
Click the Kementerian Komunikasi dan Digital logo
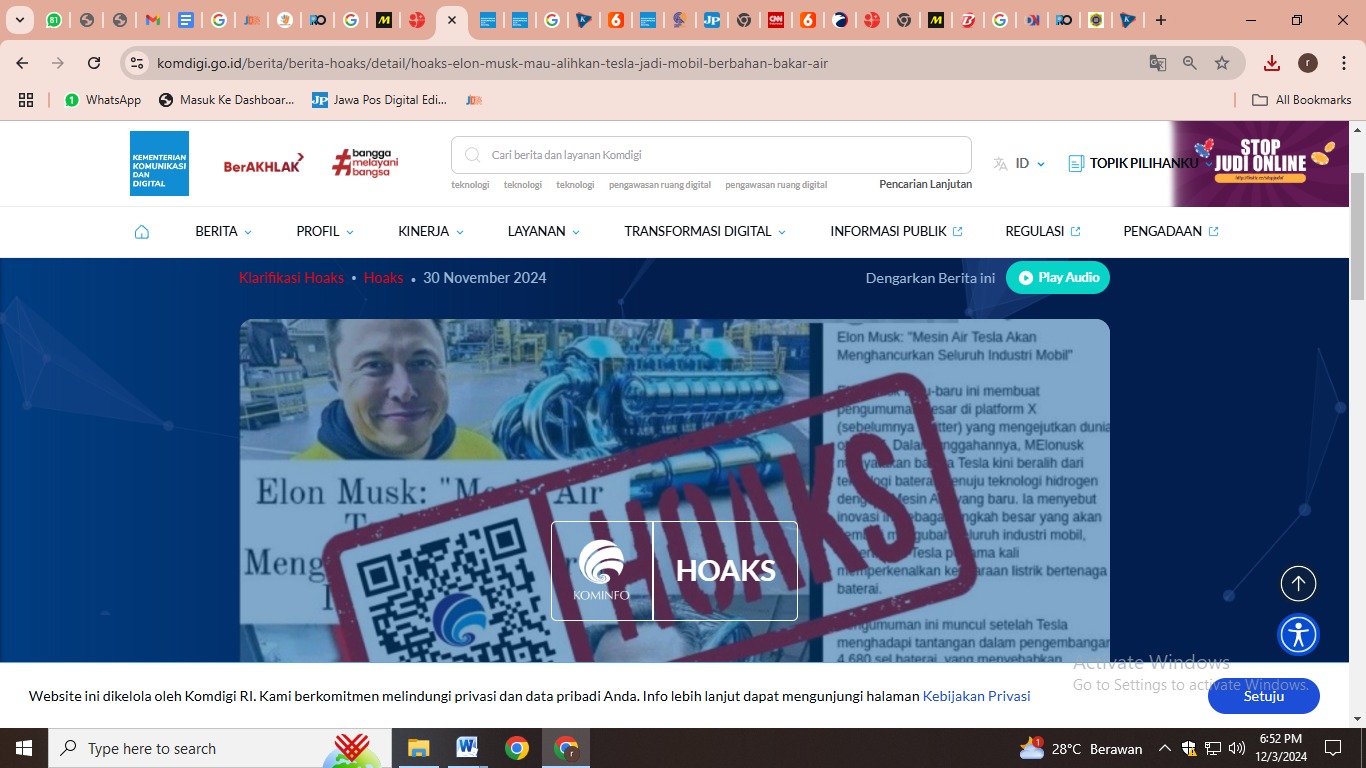click(159, 163)
